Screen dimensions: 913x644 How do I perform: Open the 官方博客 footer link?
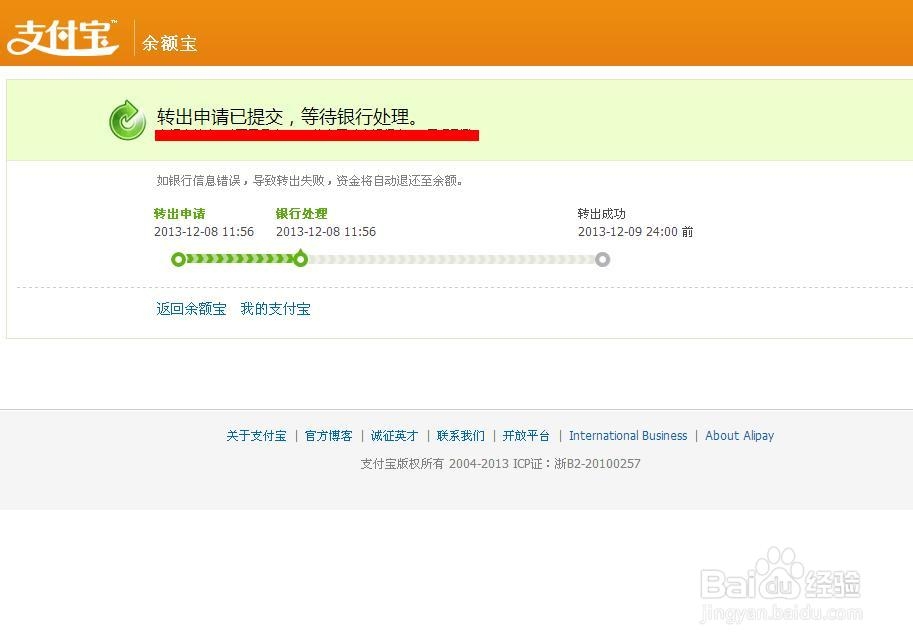click(x=328, y=436)
